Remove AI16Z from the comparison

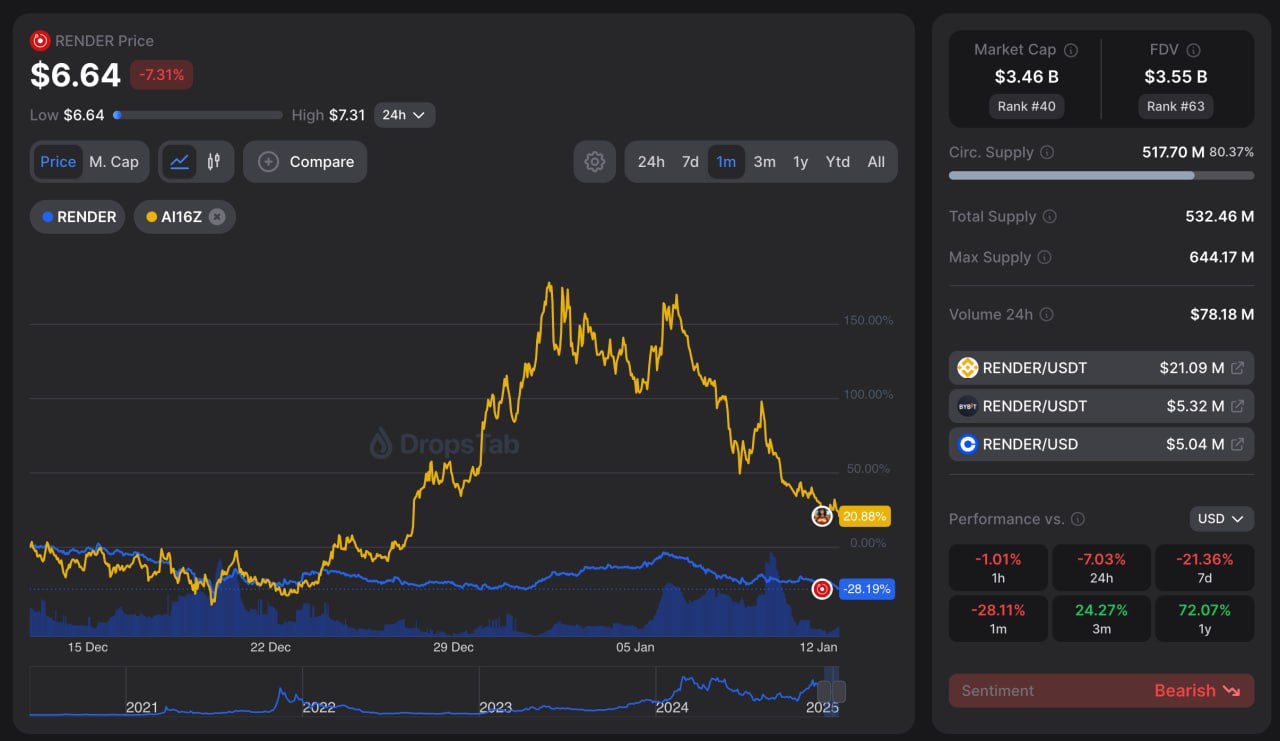(x=217, y=217)
